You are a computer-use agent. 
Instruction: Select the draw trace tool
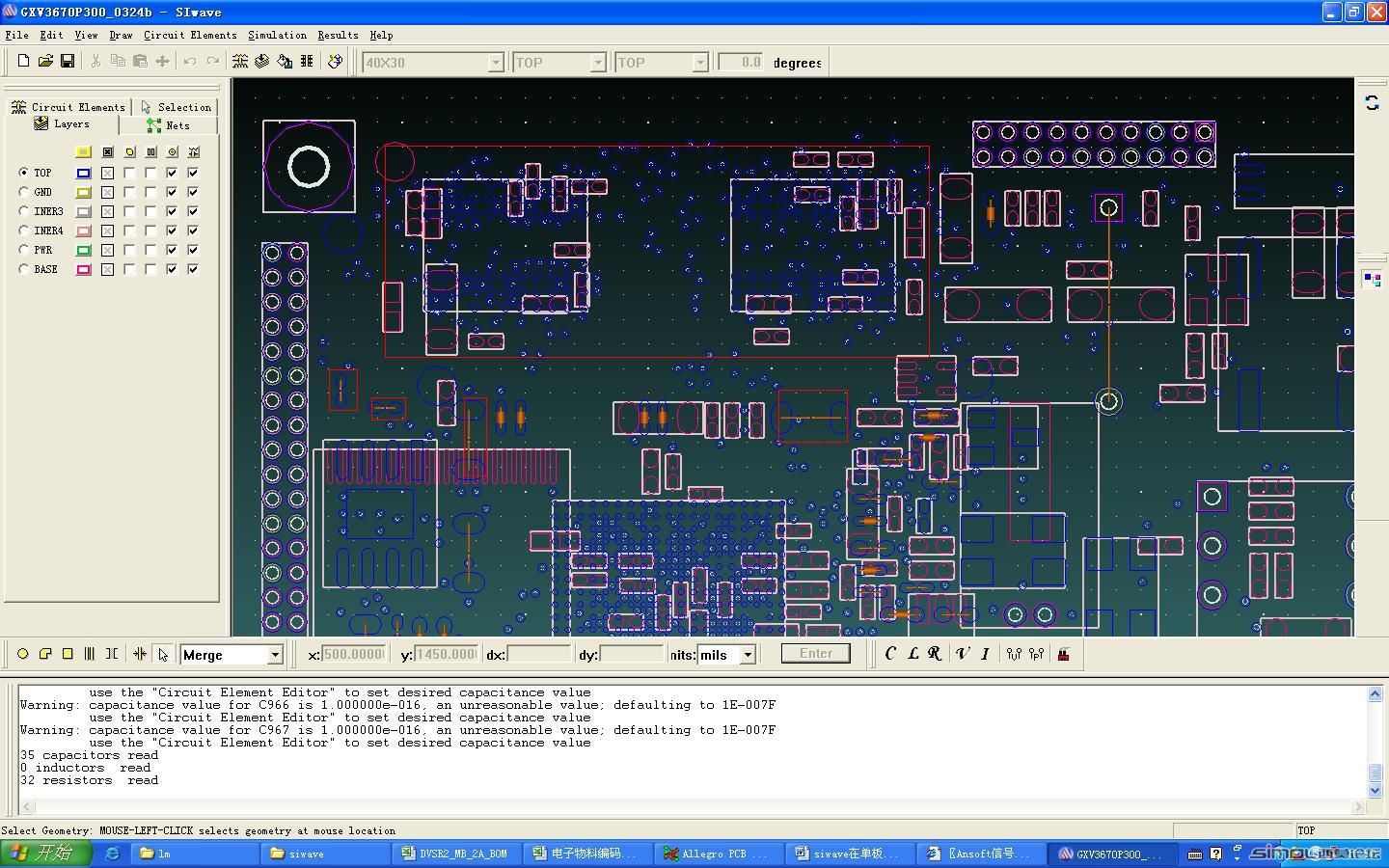tap(90, 654)
